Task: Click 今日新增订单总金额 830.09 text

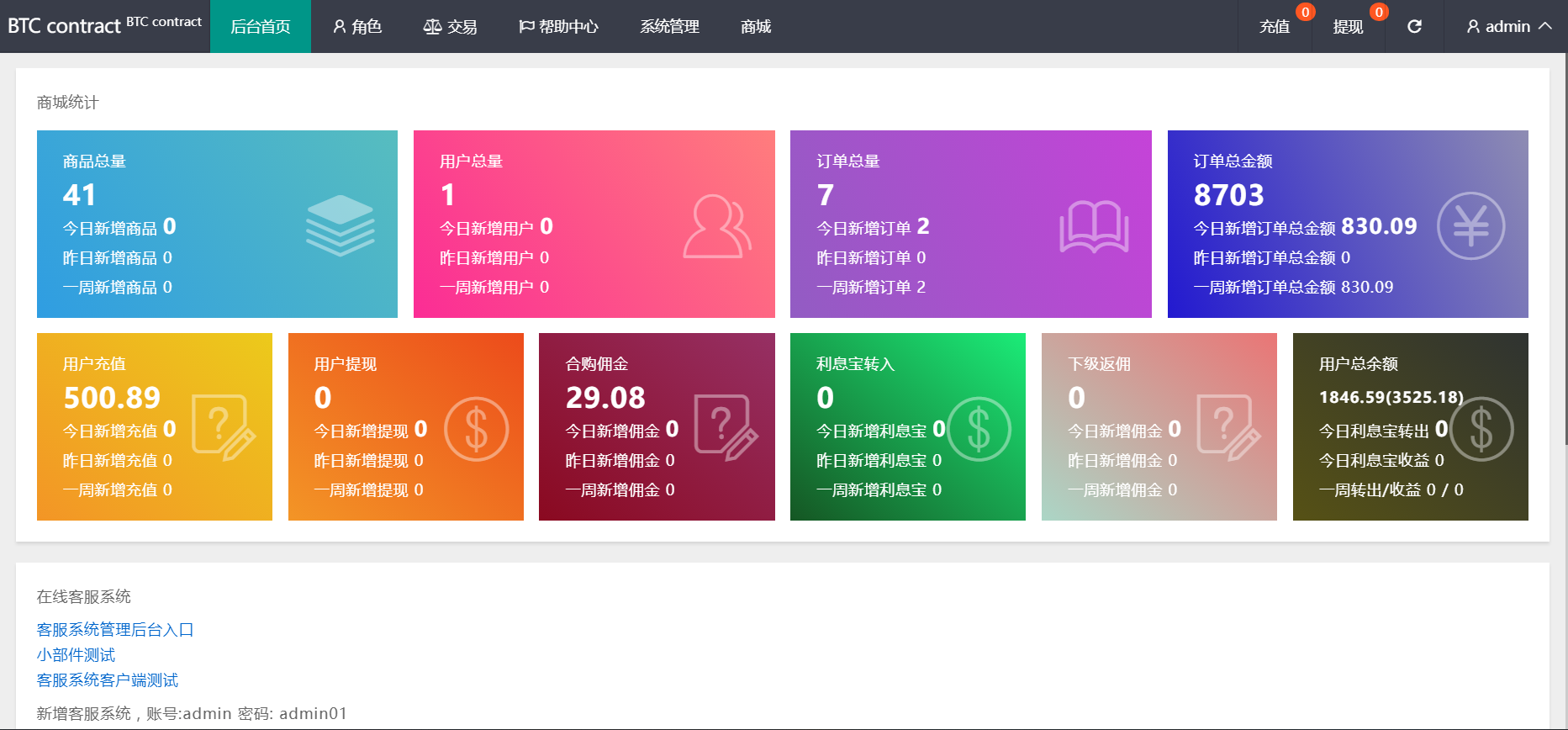Action: pyautogui.click(x=1305, y=227)
